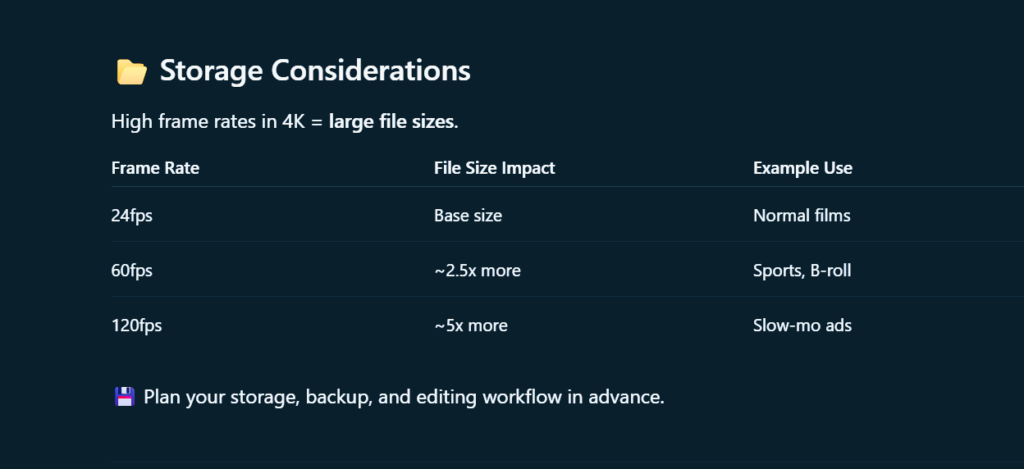The height and width of the screenshot is (469, 1024).
Task: Click the folder emoji icon beside Storage Considerations
Action: tap(132, 72)
